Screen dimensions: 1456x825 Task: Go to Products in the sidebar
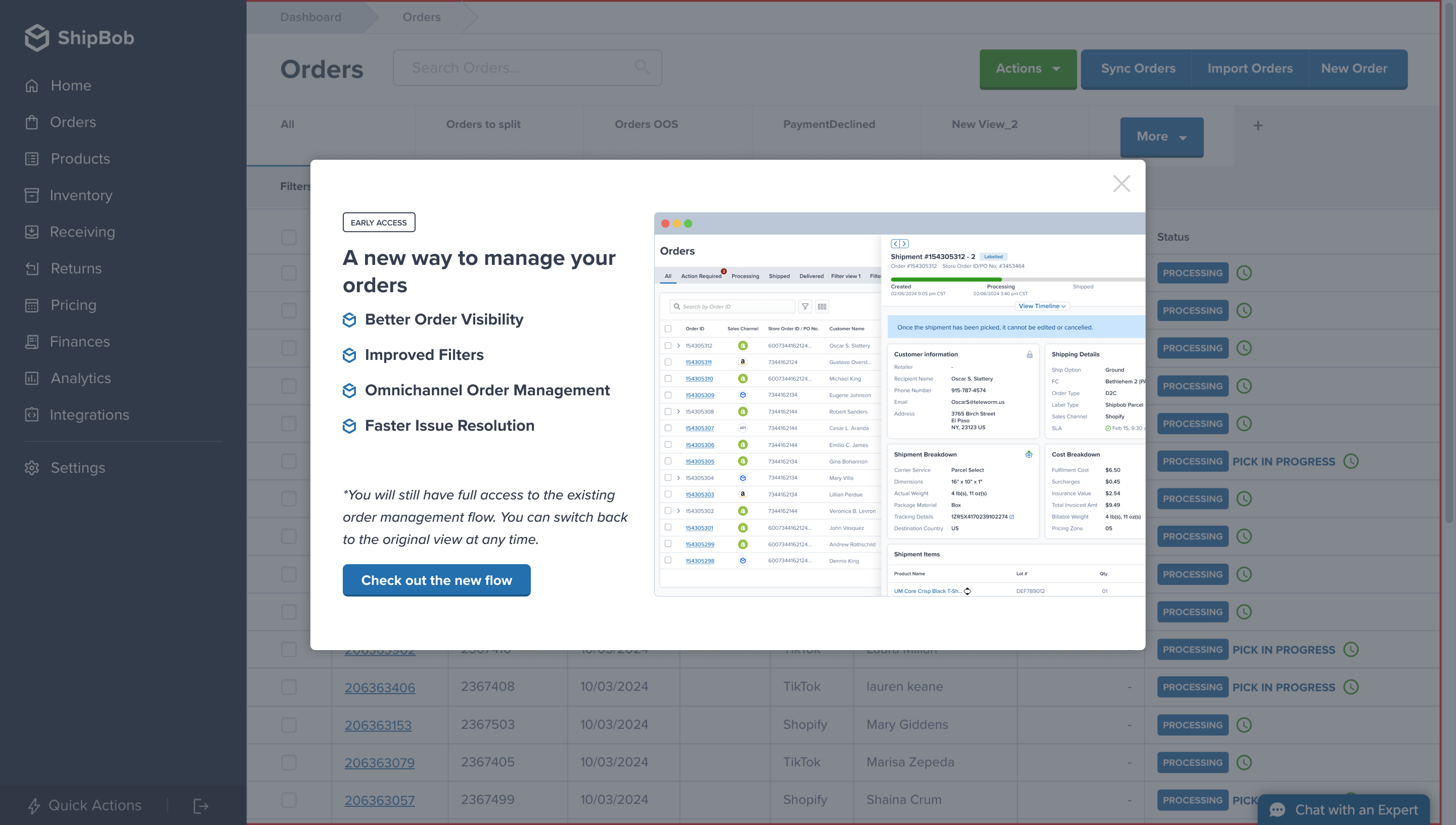67,159
